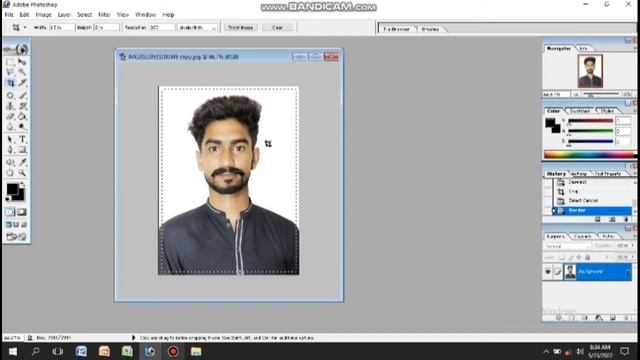
Task: Select the Blur tool
Action: click(10, 127)
